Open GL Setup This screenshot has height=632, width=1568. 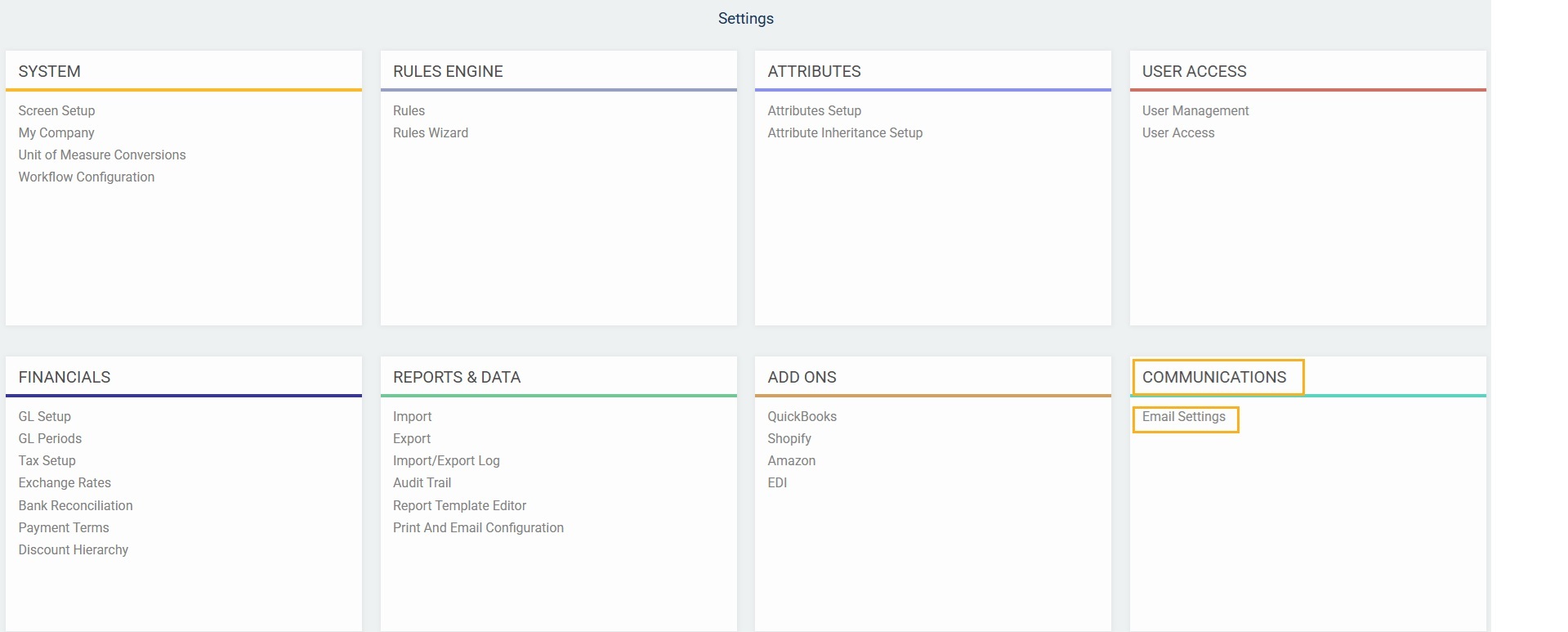point(45,416)
